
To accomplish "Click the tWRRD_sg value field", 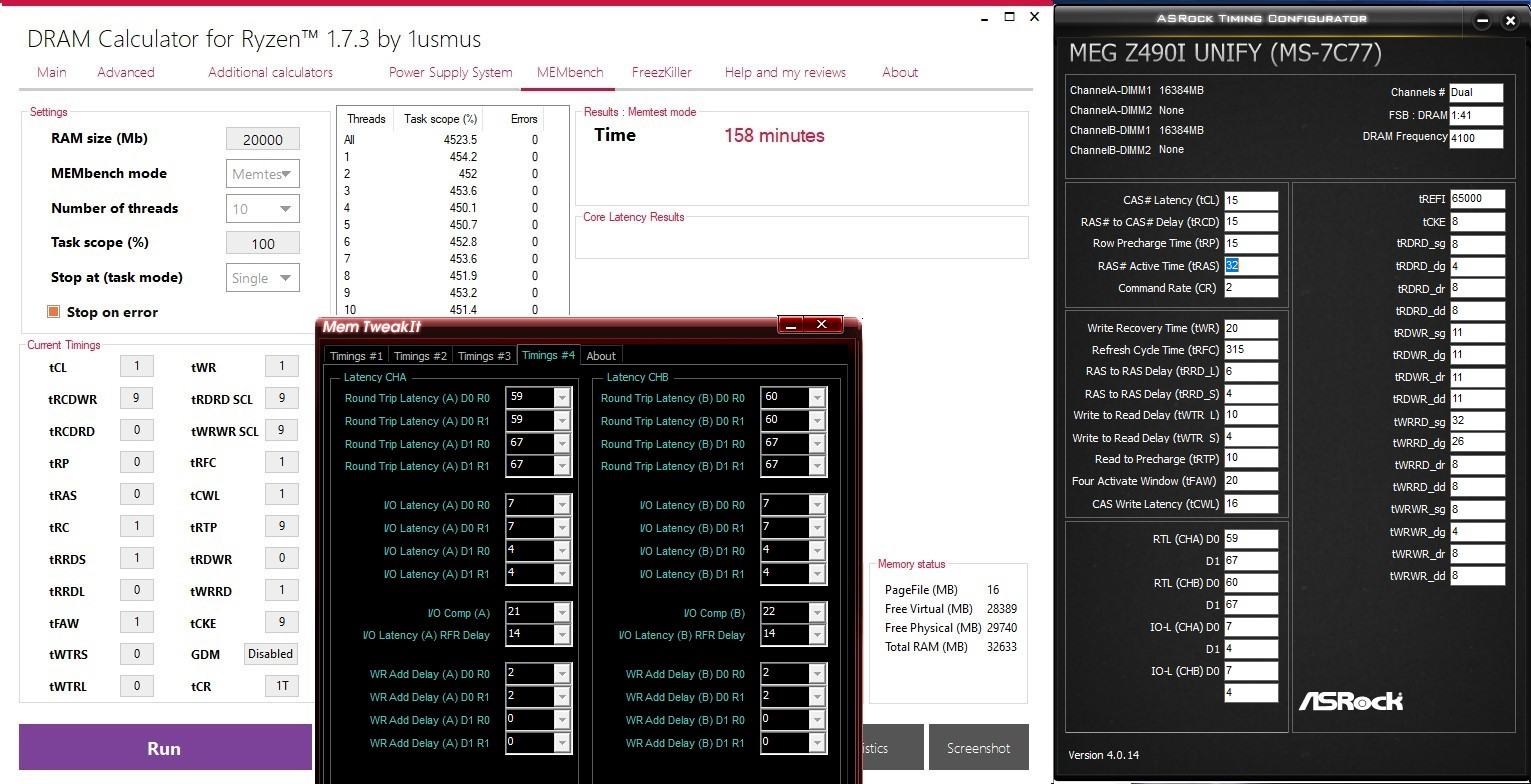I will coord(1477,421).
